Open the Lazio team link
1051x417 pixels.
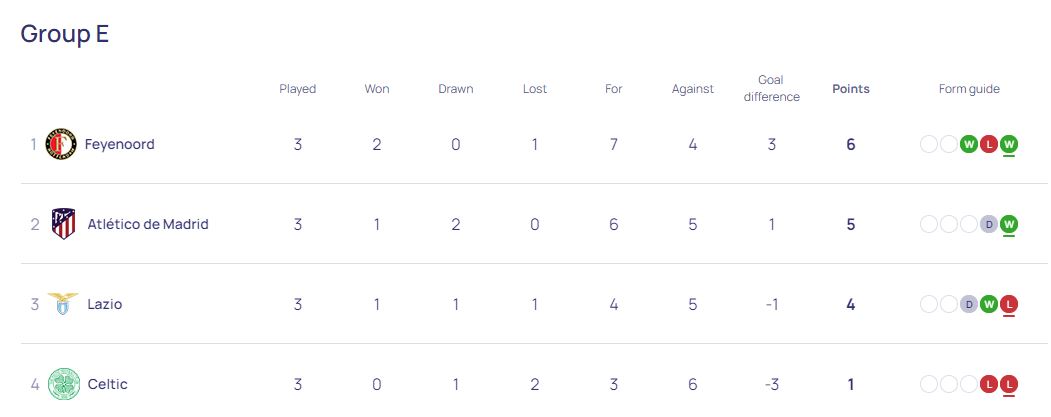coord(105,304)
